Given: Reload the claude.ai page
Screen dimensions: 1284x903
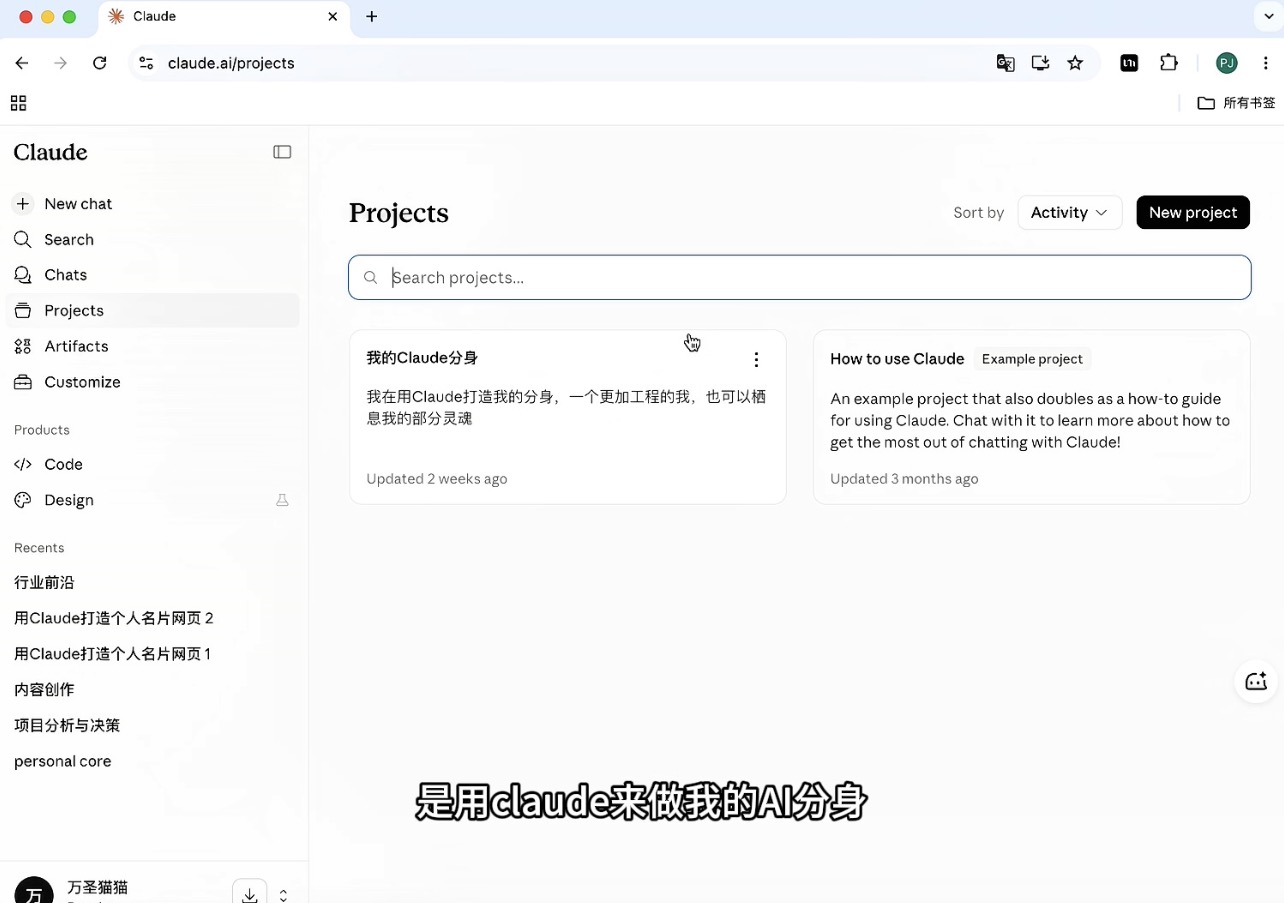Looking at the screenshot, I should (100, 63).
